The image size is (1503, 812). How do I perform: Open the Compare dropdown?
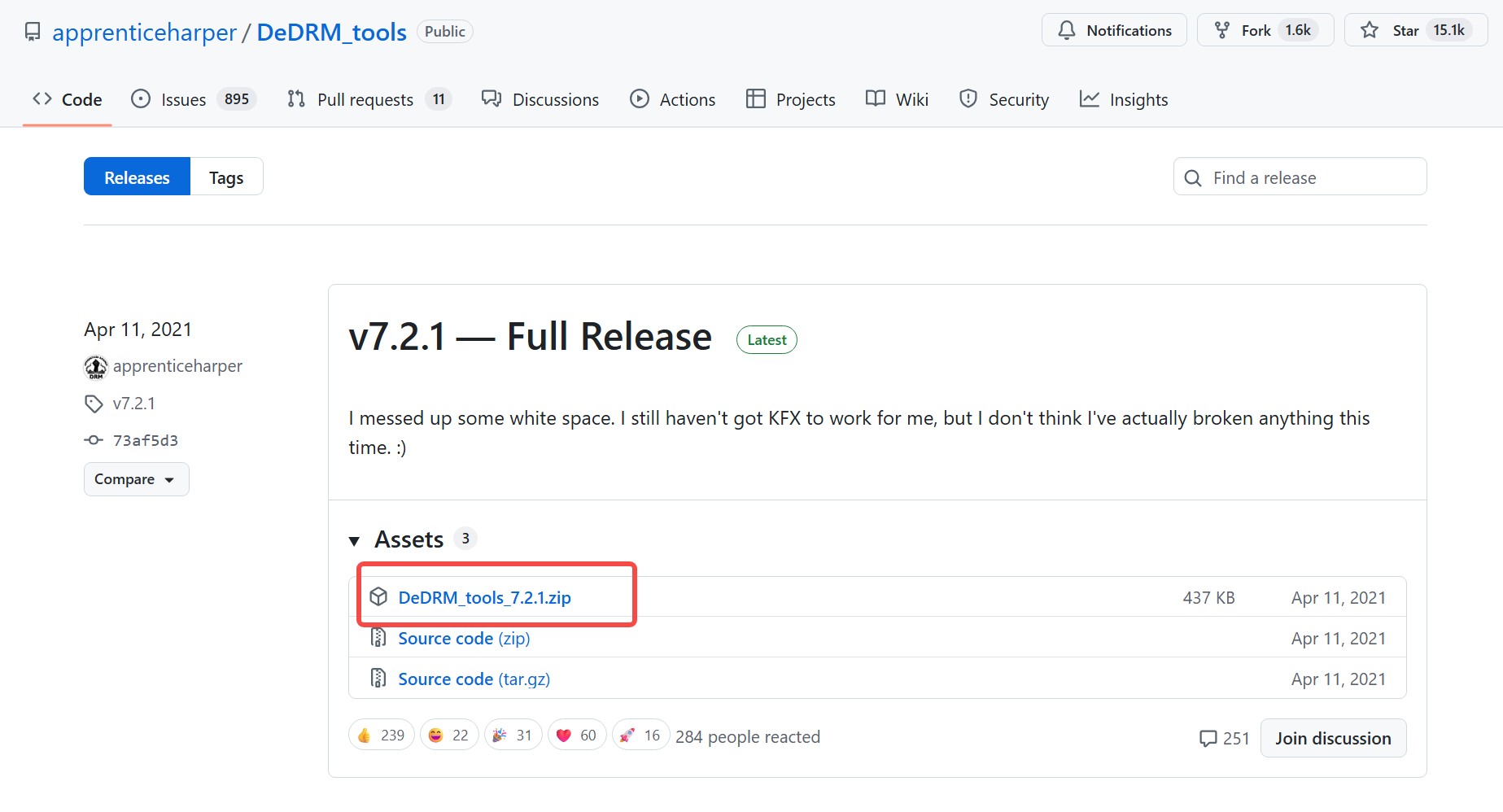(136, 479)
